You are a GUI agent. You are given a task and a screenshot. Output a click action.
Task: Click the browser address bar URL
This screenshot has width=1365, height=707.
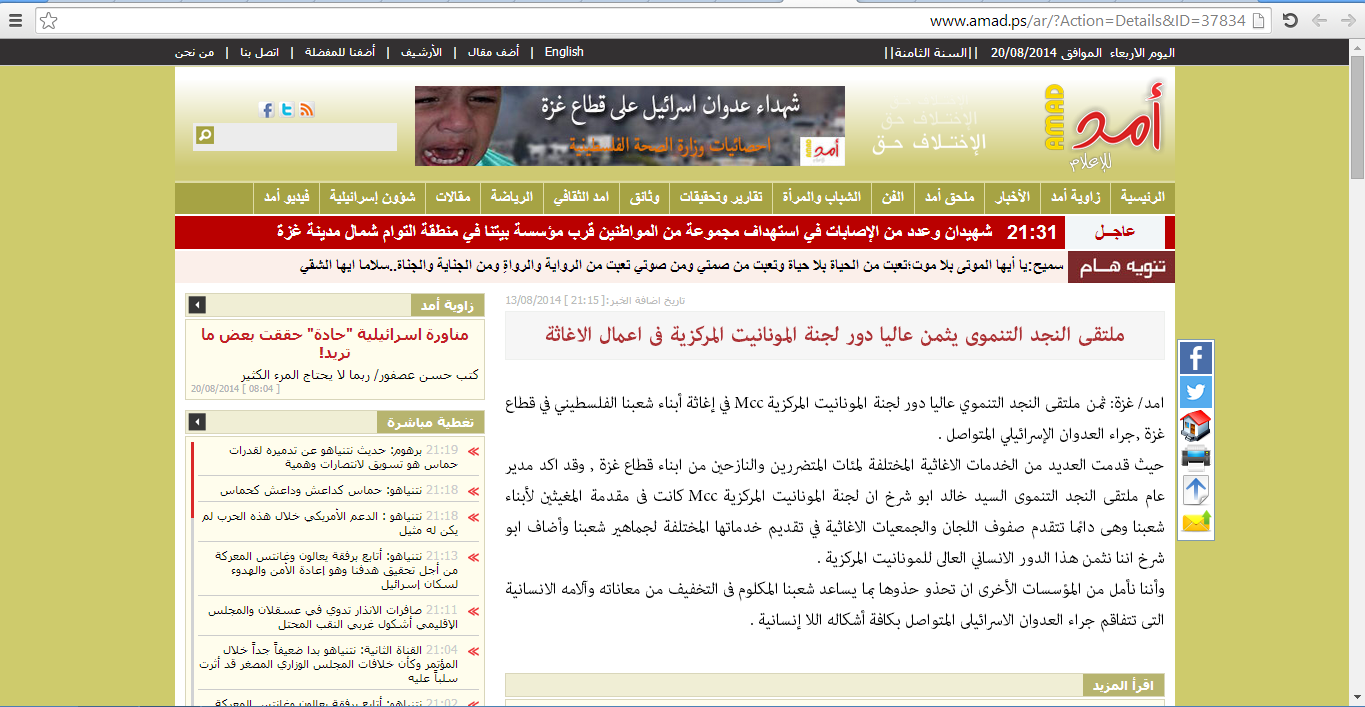pyautogui.click(x=1088, y=20)
